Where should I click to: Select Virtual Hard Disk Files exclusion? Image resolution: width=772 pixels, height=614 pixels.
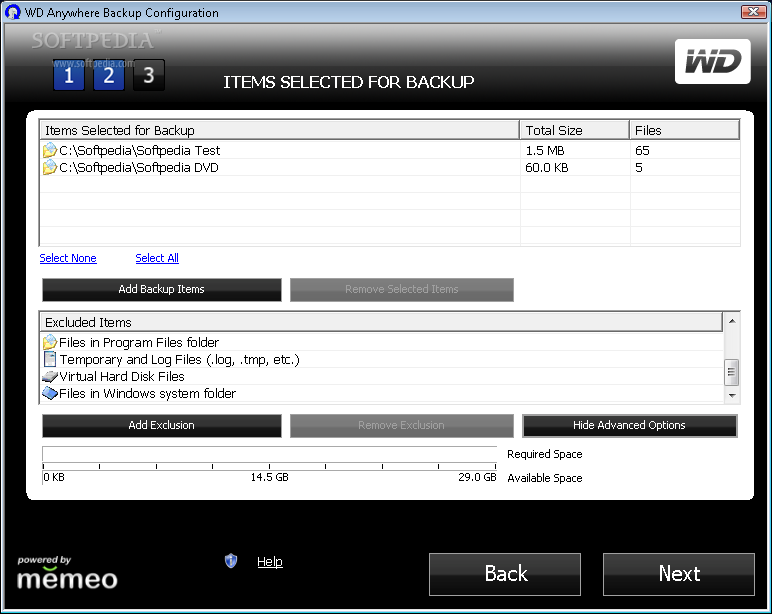point(382,377)
